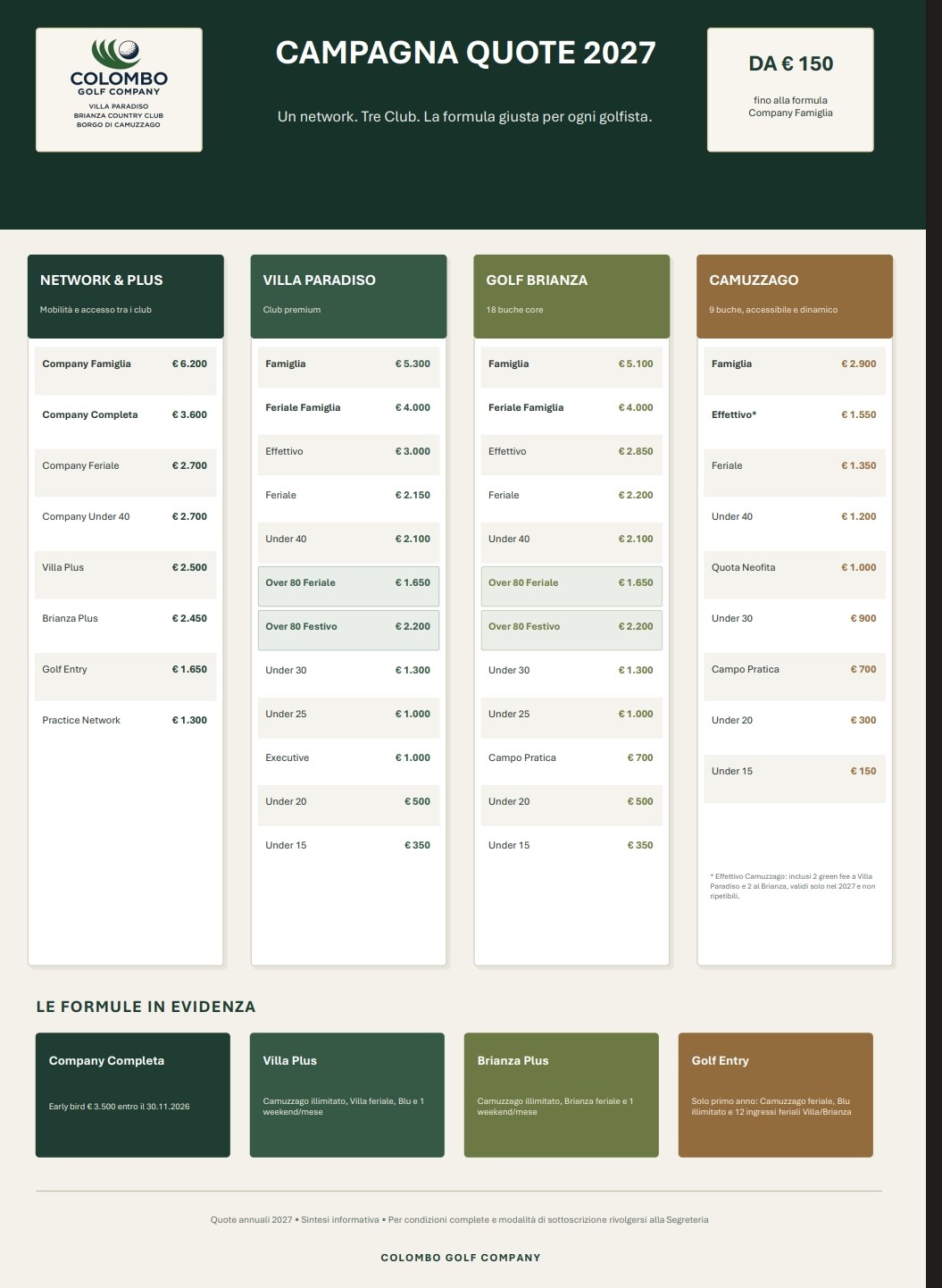Image resolution: width=942 pixels, height=1288 pixels.
Task: Select the DA € 150 price box
Action: [790, 89]
